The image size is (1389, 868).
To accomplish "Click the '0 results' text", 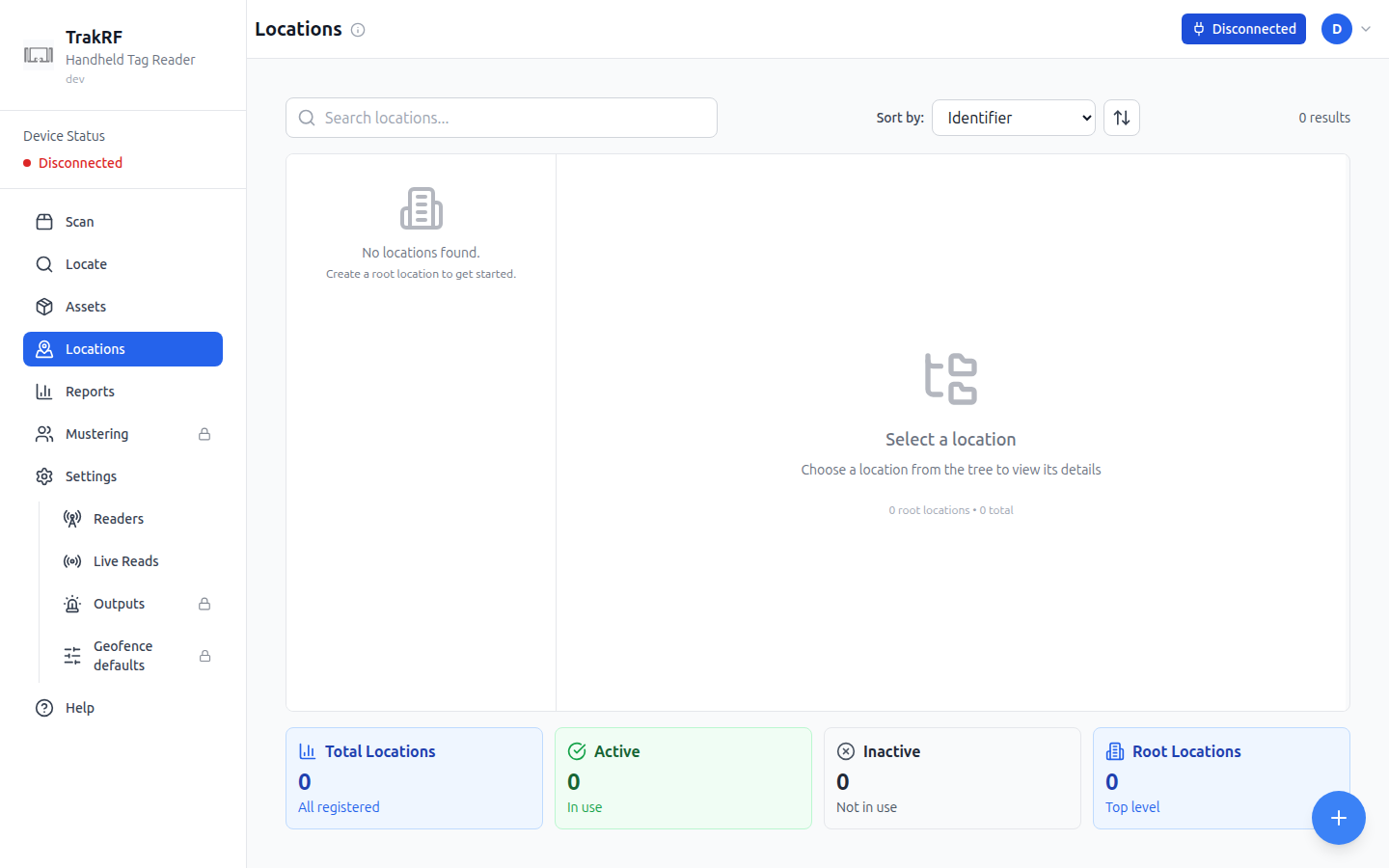I will (1324, 118).
